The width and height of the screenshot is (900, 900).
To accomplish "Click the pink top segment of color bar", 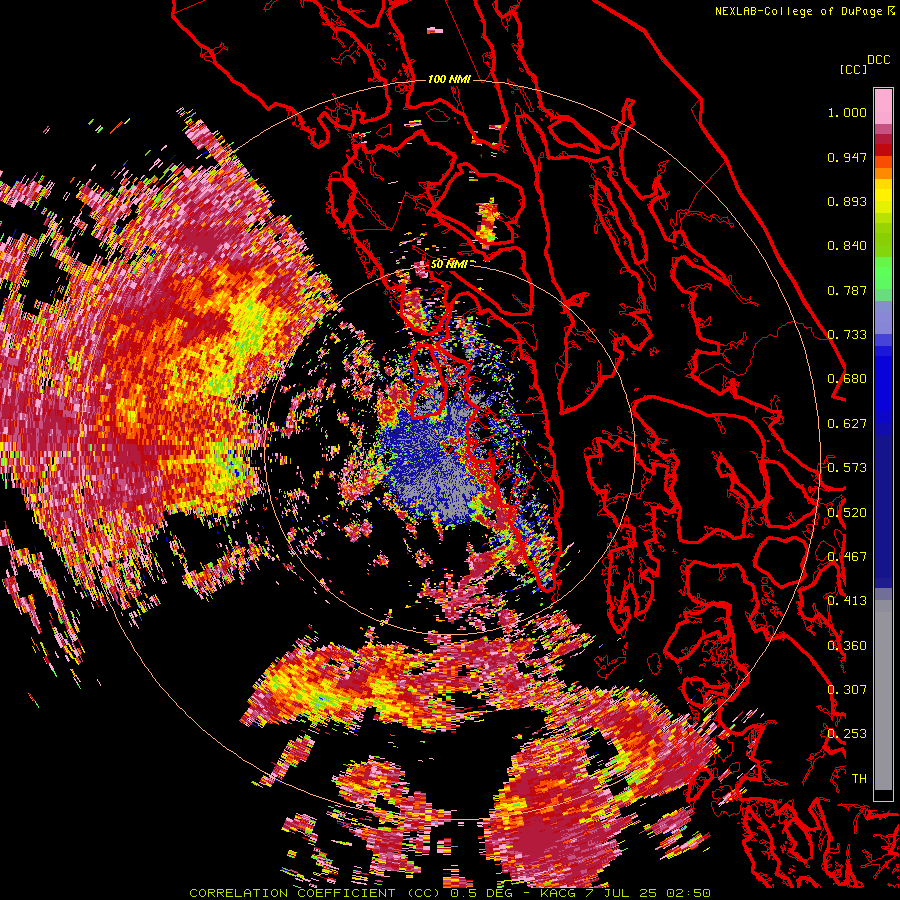I will coord(883,106).
